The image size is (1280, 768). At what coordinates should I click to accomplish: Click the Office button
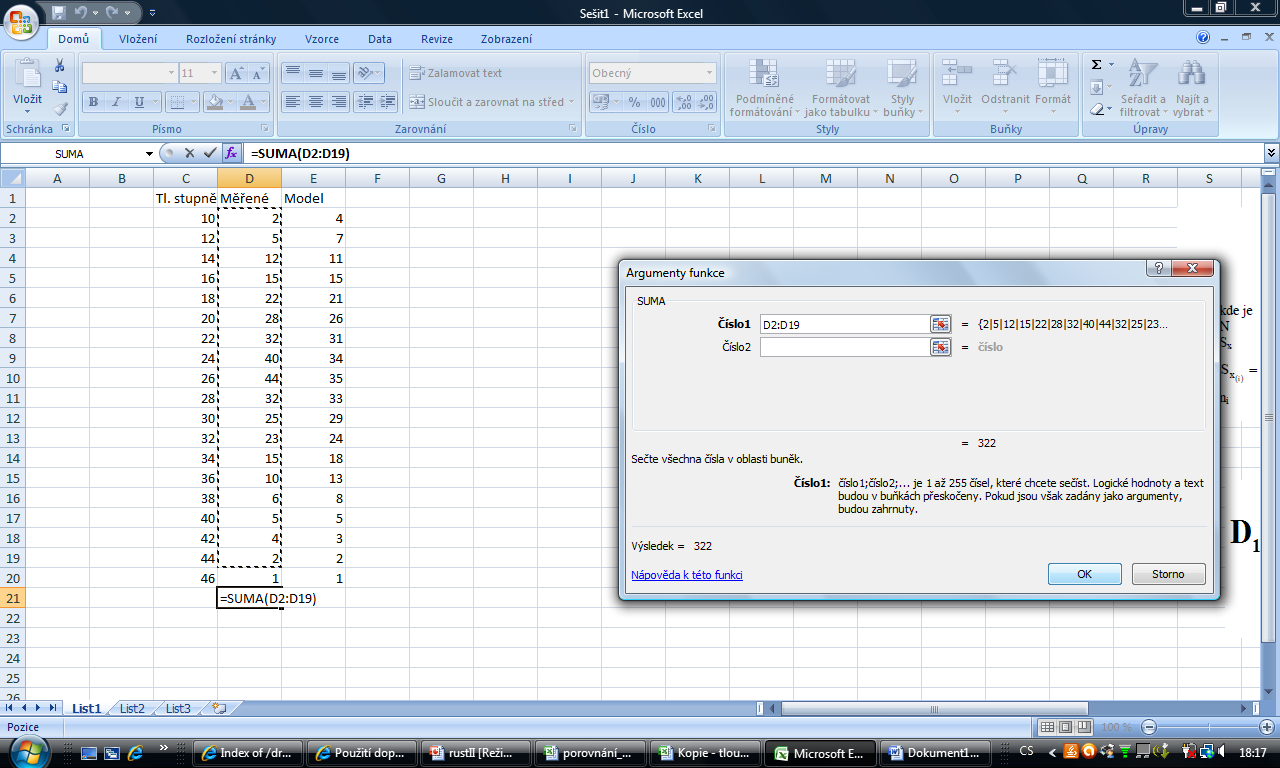pyautogui.click(x=22, y=21)
